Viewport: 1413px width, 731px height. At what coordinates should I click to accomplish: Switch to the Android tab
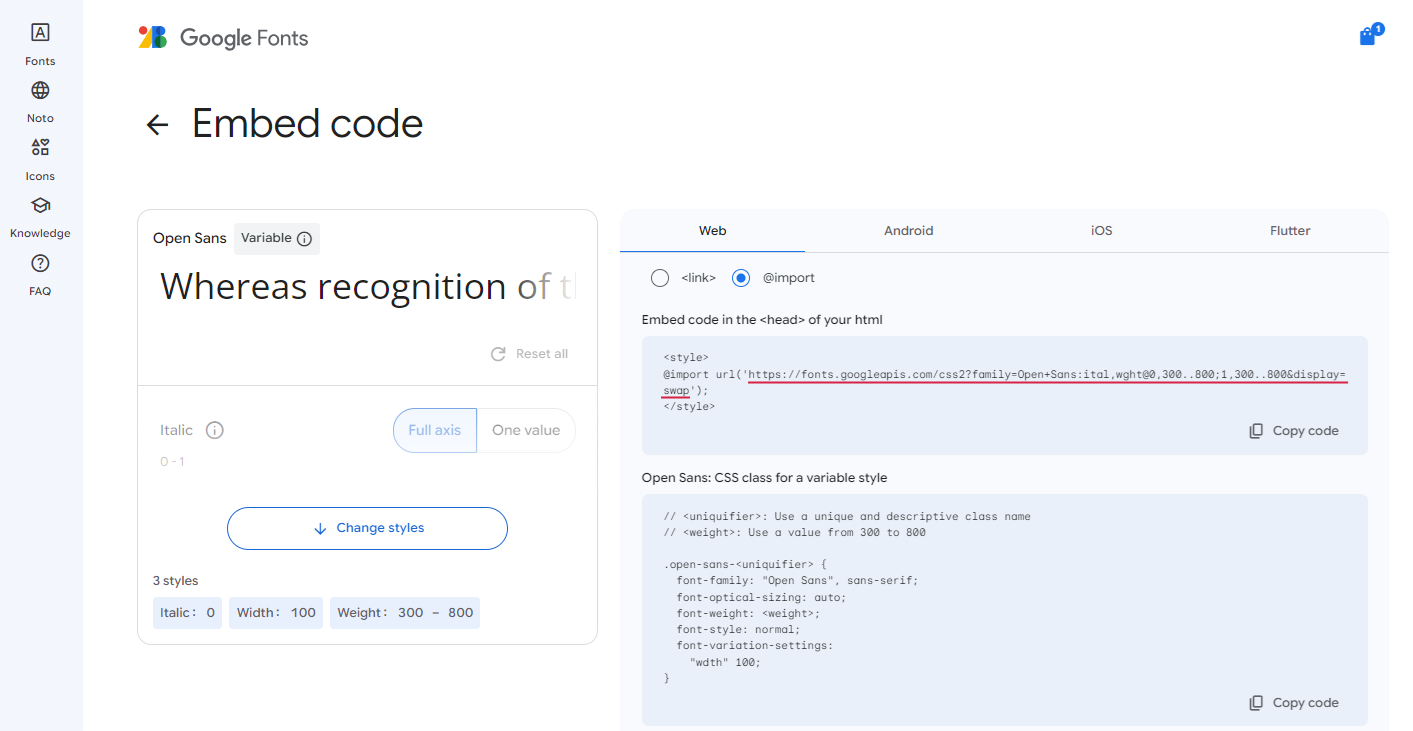908,231
